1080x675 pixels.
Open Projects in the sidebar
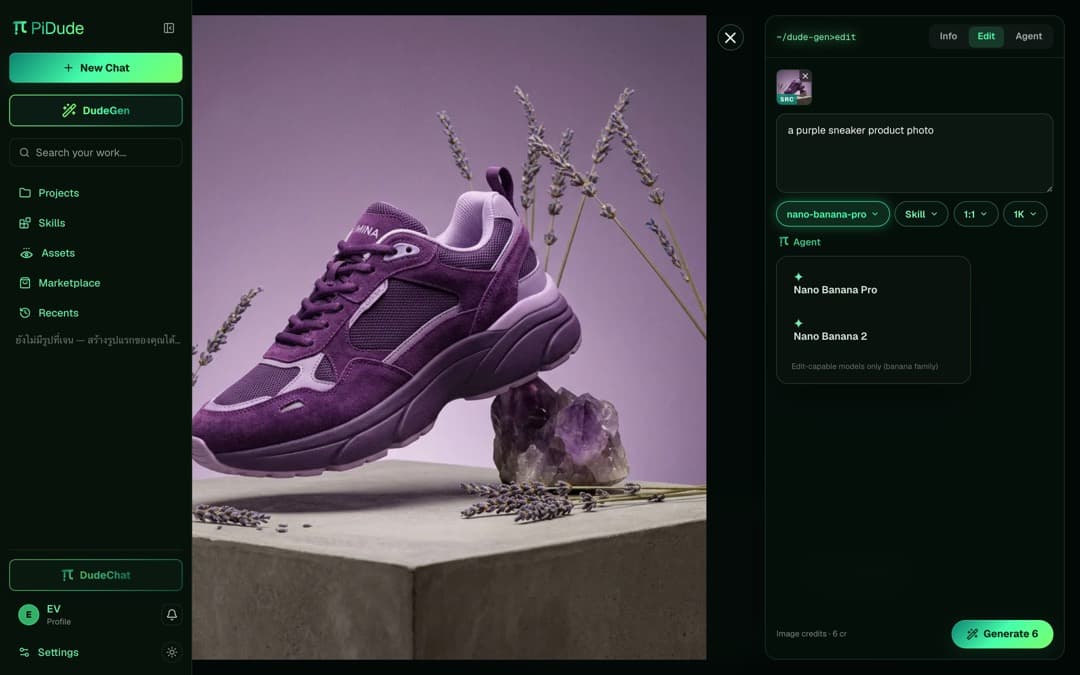click(58, 193)
